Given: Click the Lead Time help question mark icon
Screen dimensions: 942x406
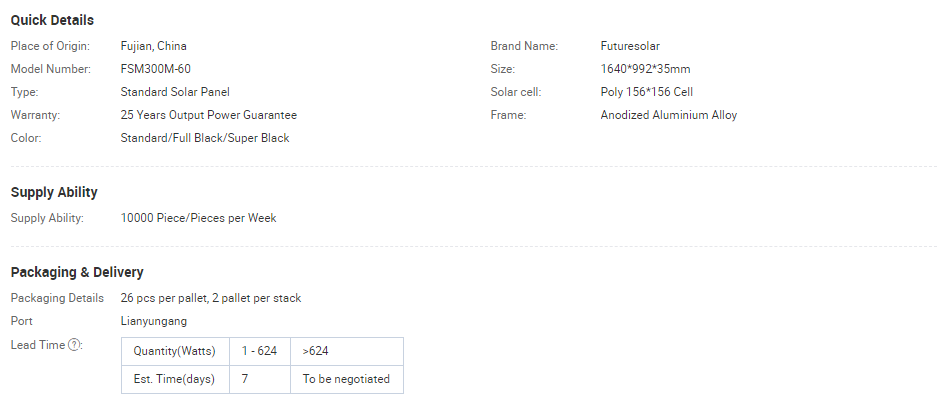Looking at the screenshot, I should tap(74, 345).
